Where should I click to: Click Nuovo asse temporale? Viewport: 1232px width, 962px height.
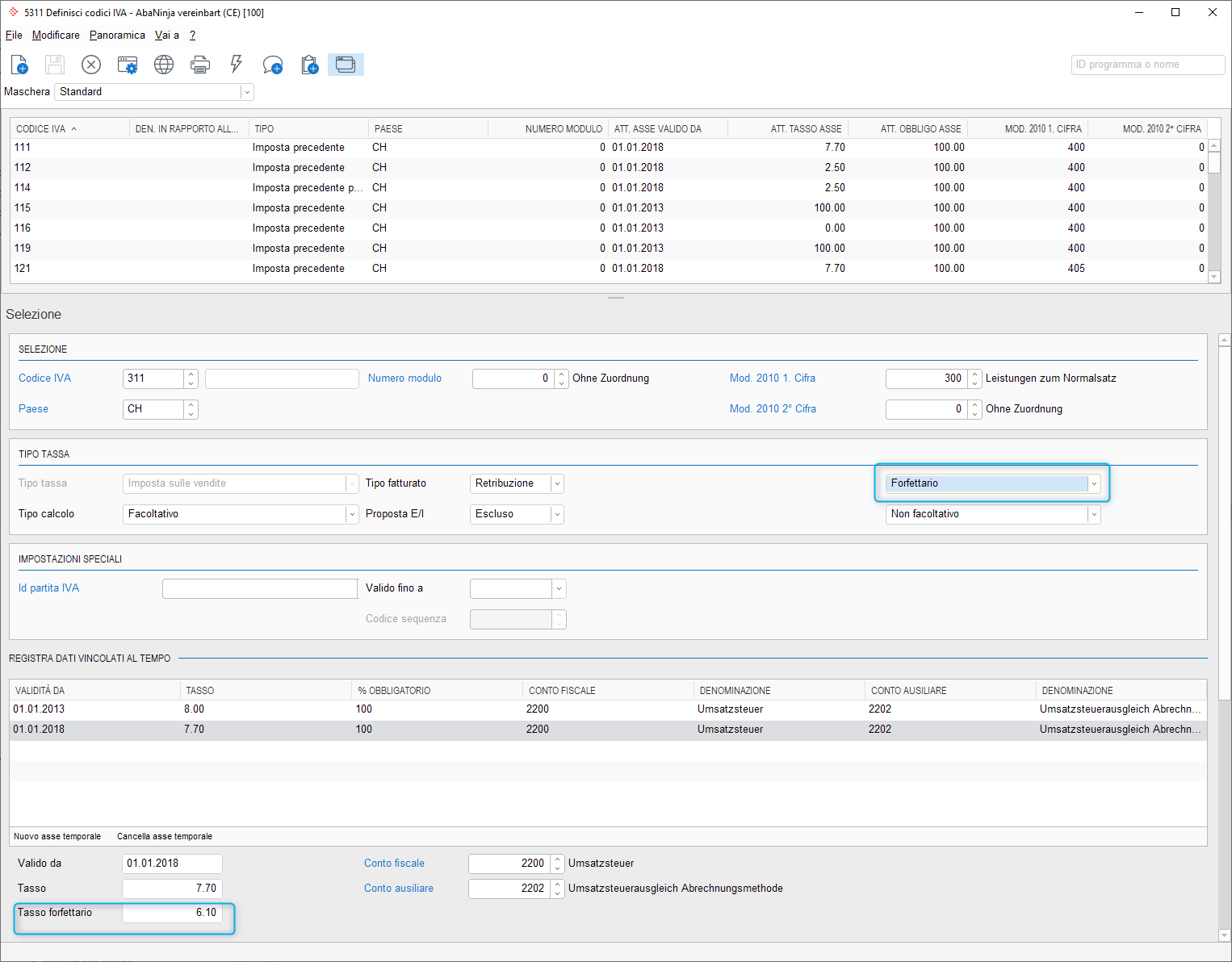click(x=57, y=836)
